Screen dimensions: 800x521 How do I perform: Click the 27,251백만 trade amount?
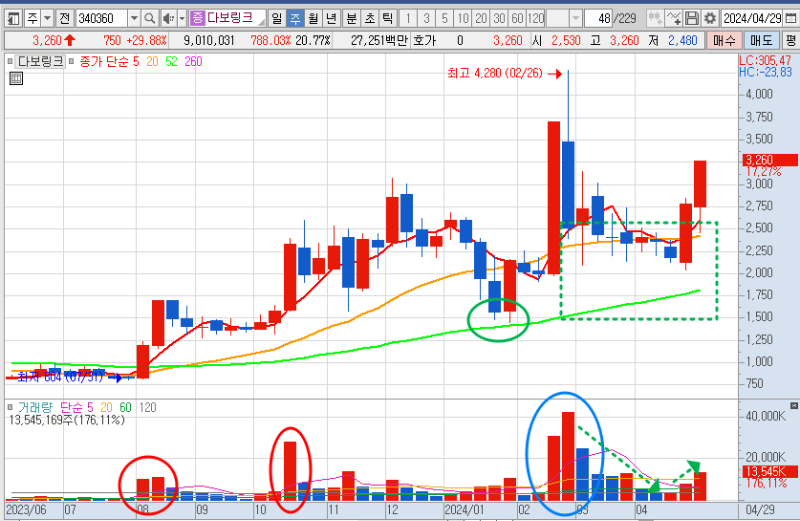point(379,40)
